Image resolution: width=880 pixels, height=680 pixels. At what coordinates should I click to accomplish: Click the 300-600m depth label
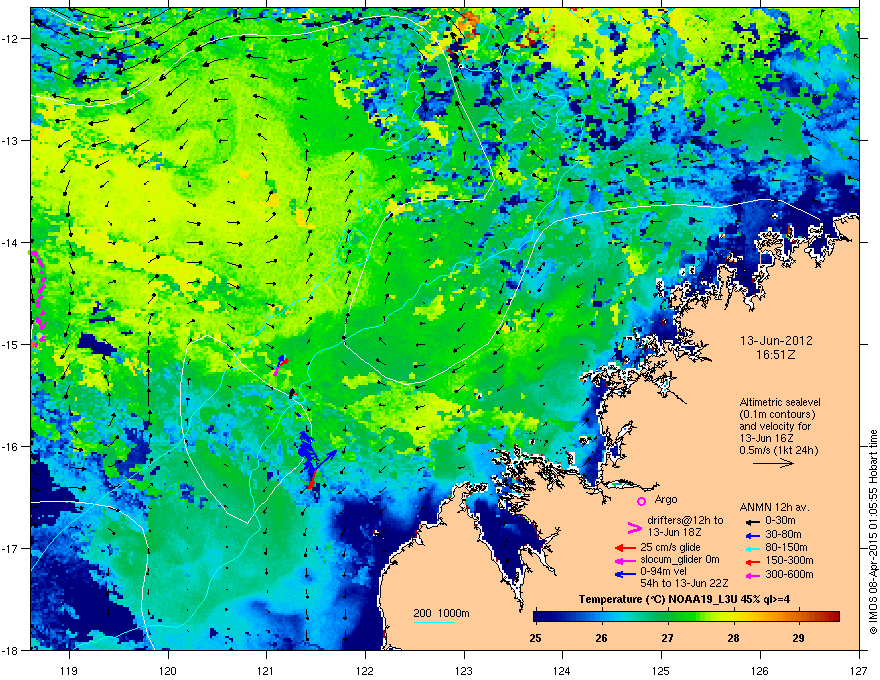(x=789, y=575)
